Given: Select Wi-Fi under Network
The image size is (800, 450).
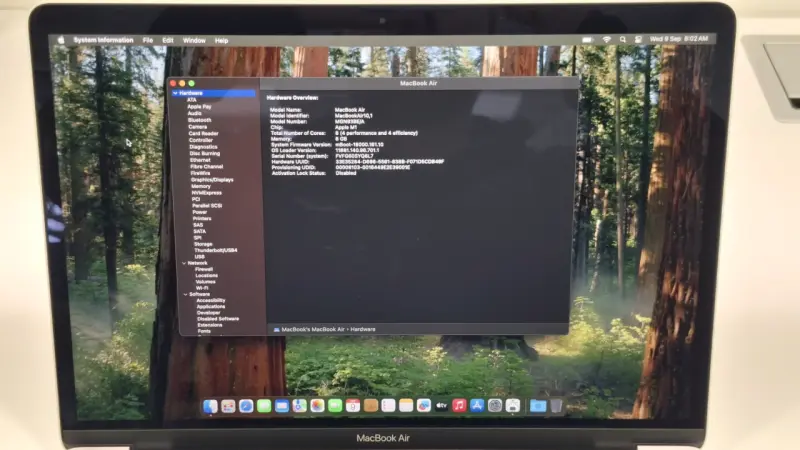Looking at the screenshot, I should (x=202, y=288).
